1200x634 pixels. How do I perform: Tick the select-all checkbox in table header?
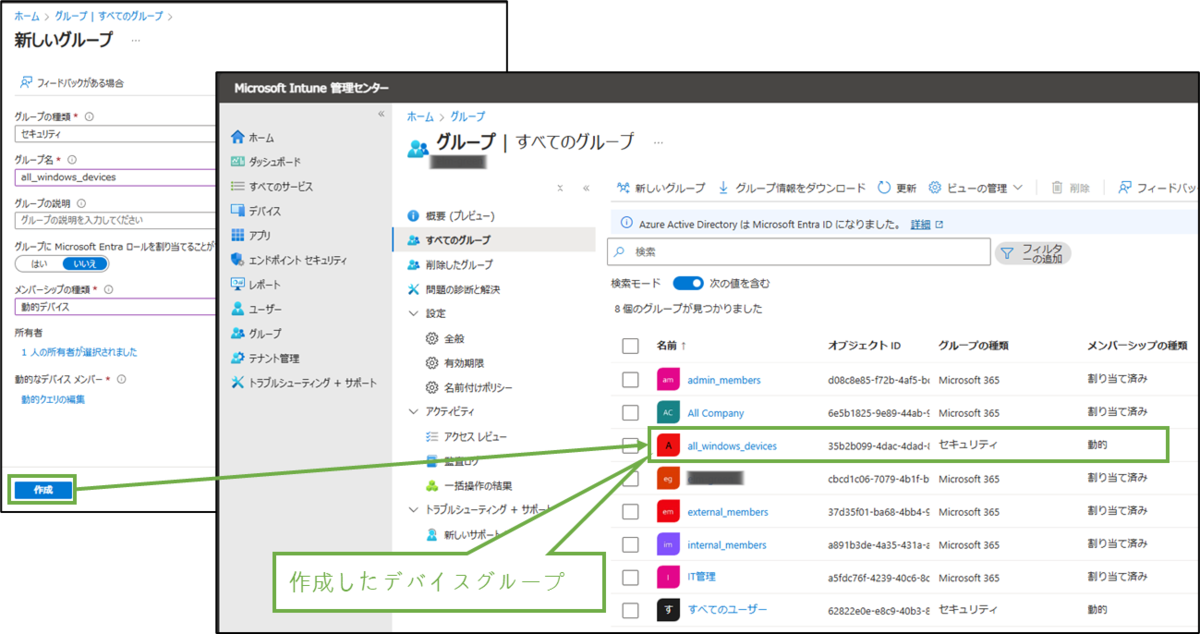[630, 346]
